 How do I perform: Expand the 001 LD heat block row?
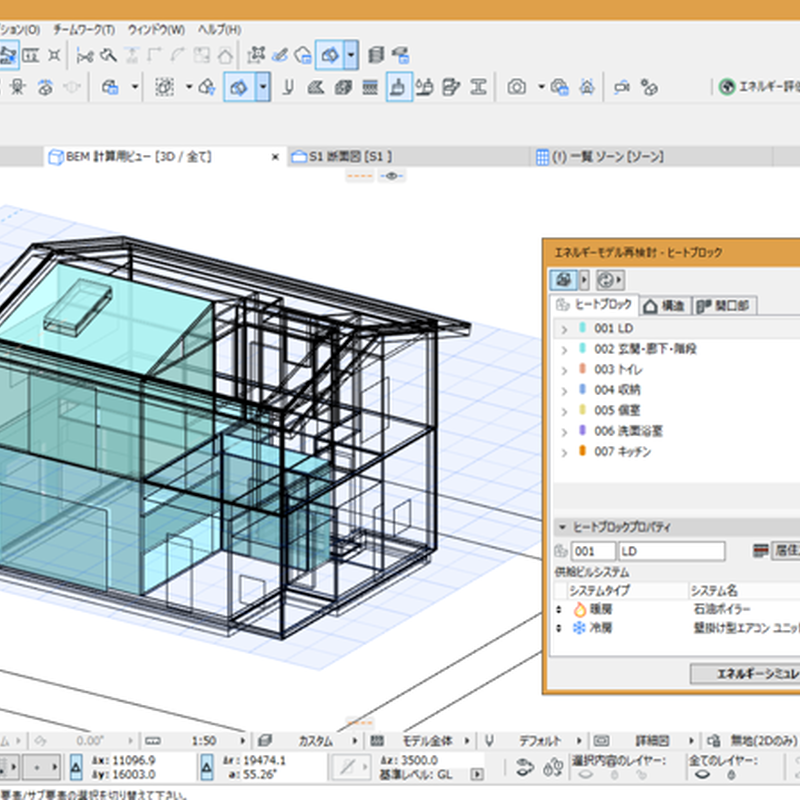coord(564,330)
